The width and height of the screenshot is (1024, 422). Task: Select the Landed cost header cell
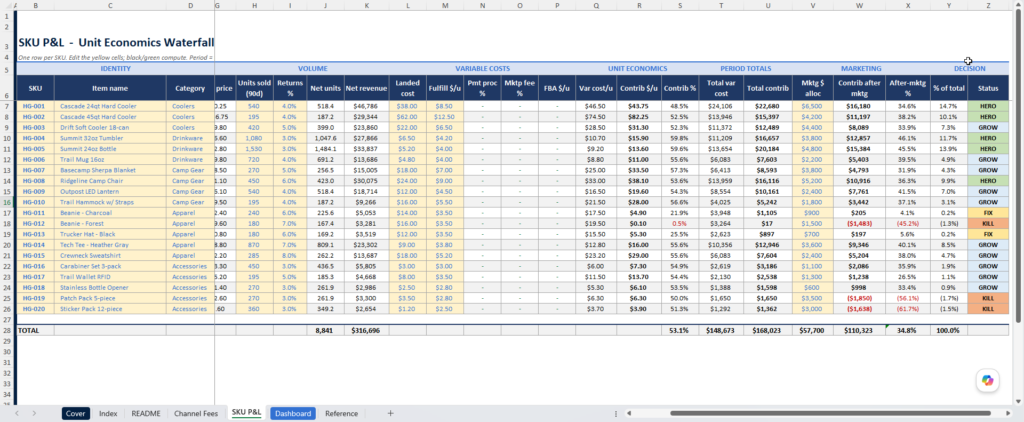coord(408,88)
